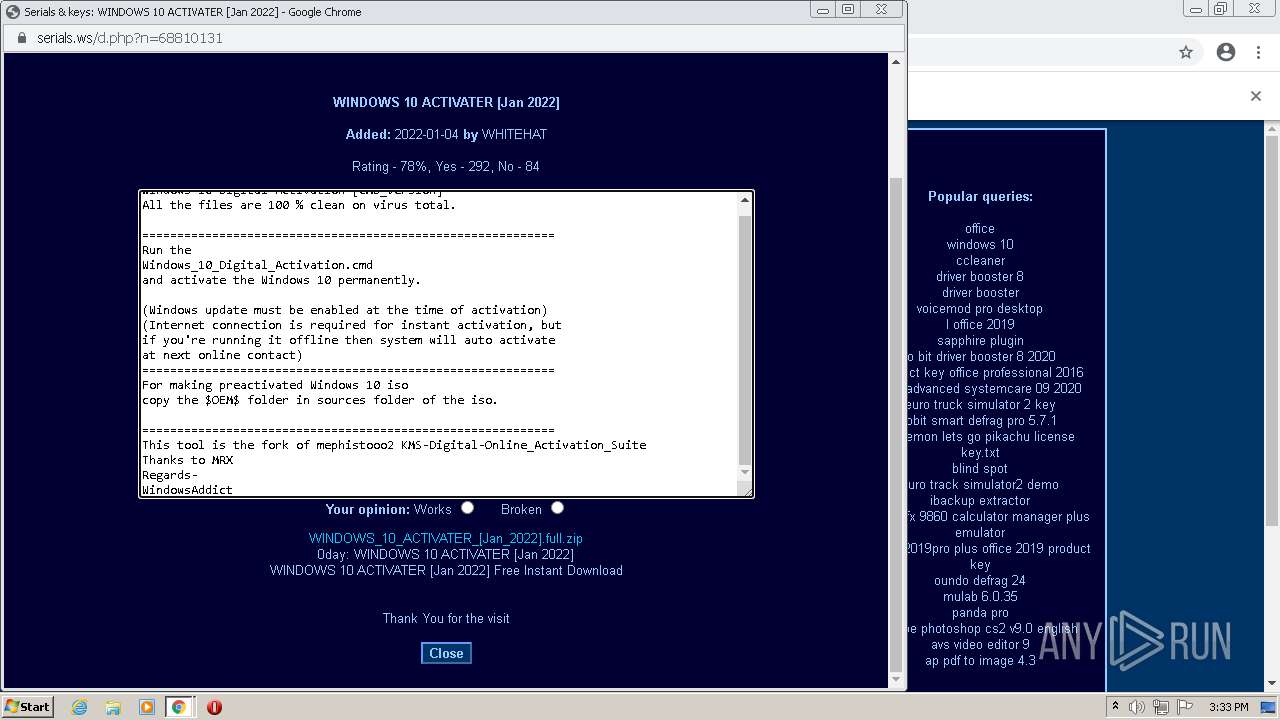The image size is (1280, 720).
Task: Select the Broken opinion radio button
Action: point(557,508)
